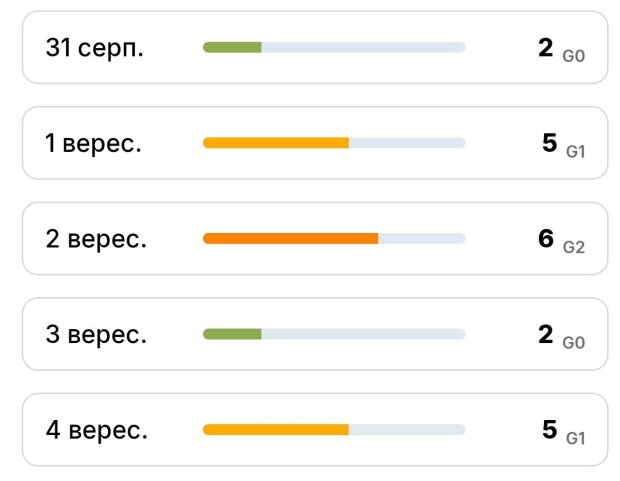Click the G1 label on 1 верес.
Viewport: 620px width, 481px height.
point(575,152)
